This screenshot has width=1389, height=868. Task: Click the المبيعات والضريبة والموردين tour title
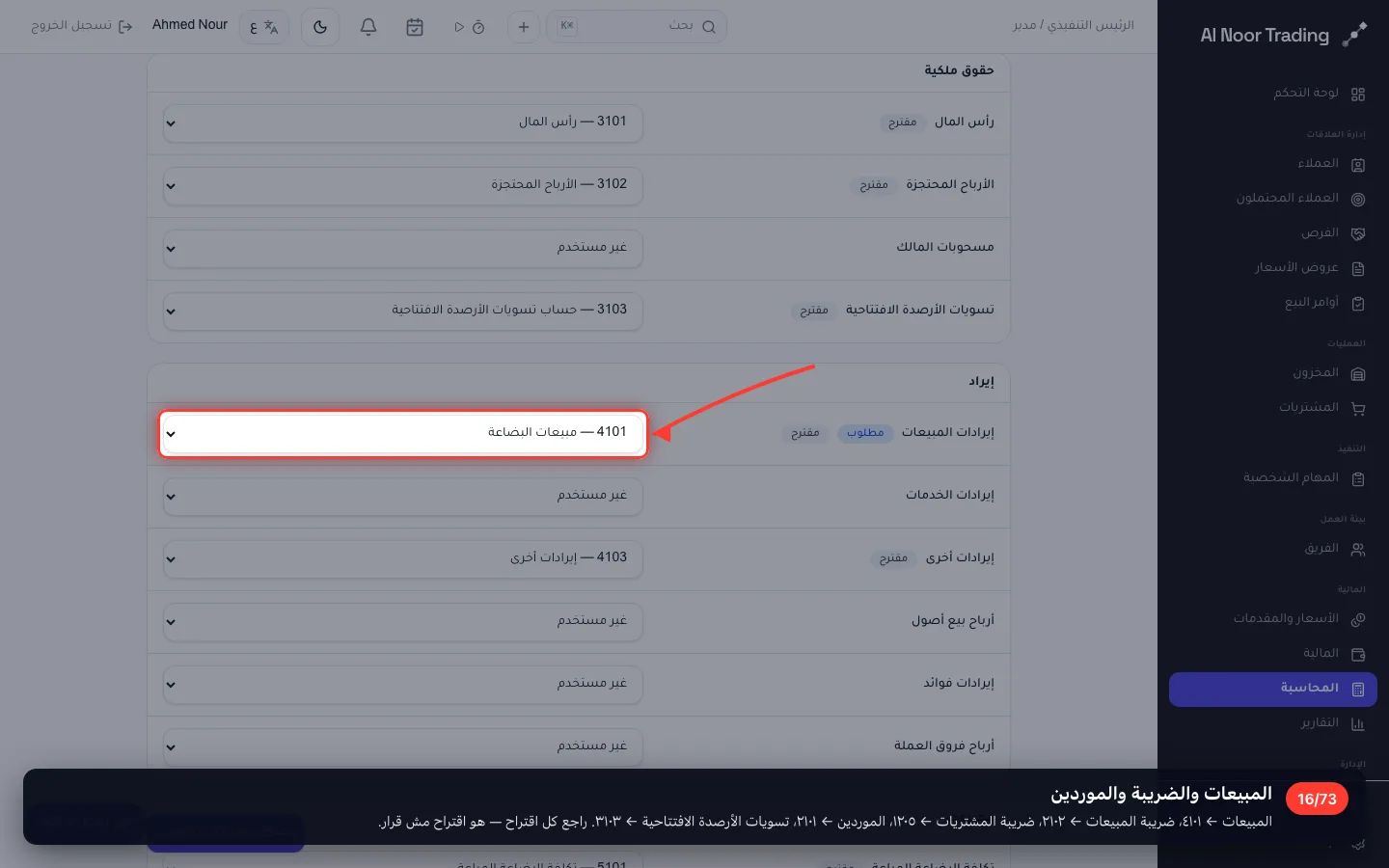(x=1161, y=794)
